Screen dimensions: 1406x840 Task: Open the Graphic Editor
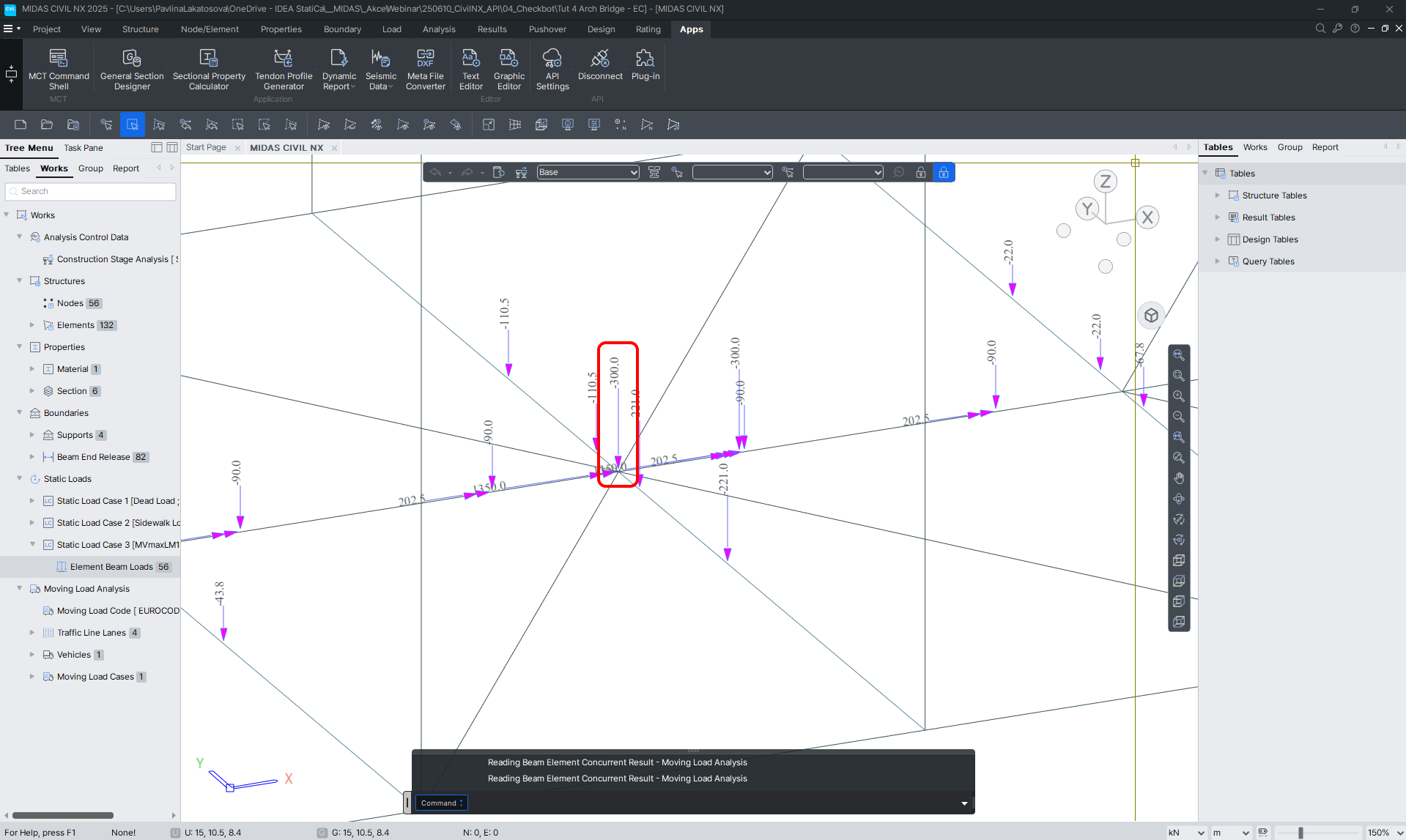[509, 69]
